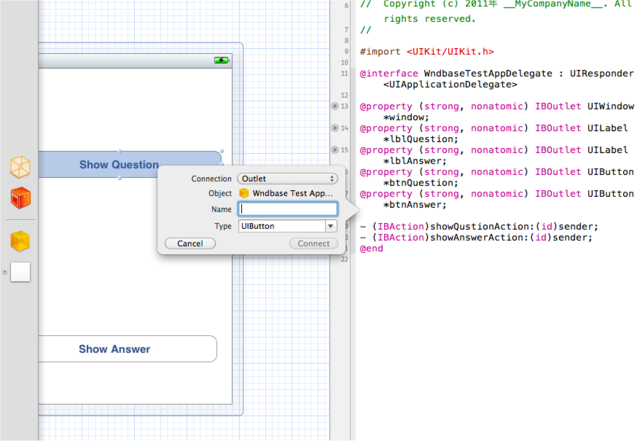Viewport: 640px width, 441px height.
Task: Click the Name input field in the popup
Action: click(x=288, y=209)
